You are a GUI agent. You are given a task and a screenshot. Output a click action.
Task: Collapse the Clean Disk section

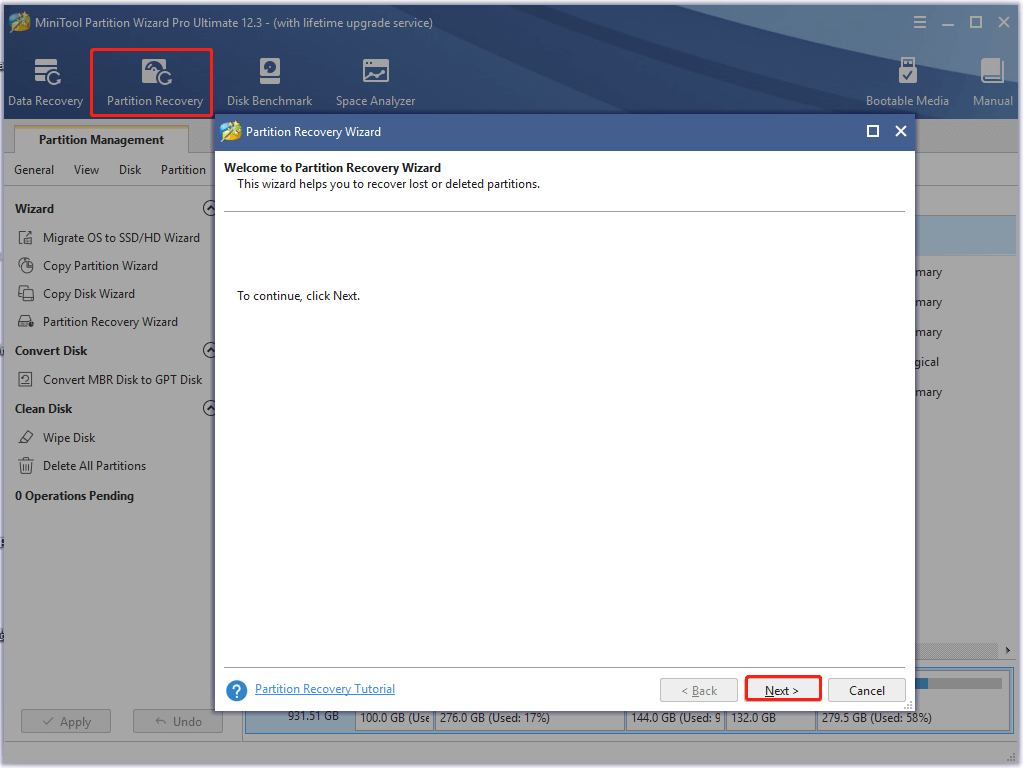click(x=209, y=409)
